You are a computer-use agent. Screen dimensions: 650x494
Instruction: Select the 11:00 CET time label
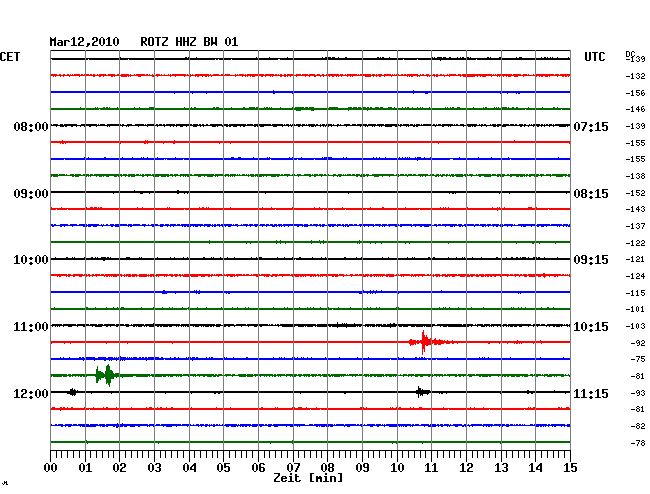31,327
